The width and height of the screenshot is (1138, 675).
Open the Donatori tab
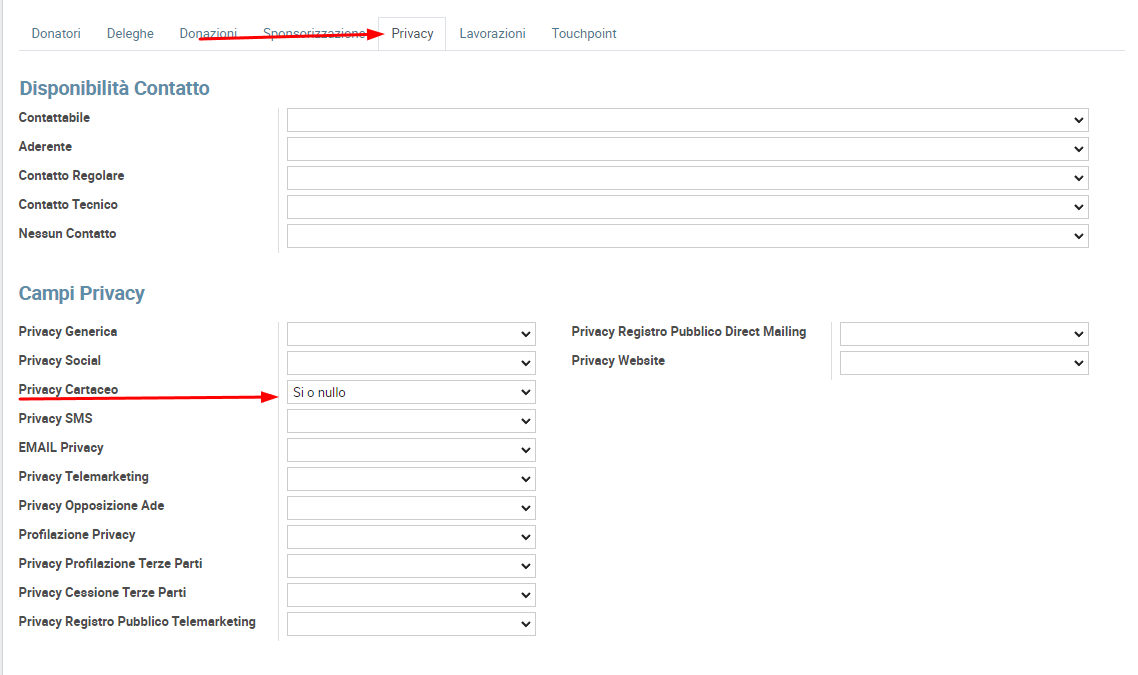(56, 34)
